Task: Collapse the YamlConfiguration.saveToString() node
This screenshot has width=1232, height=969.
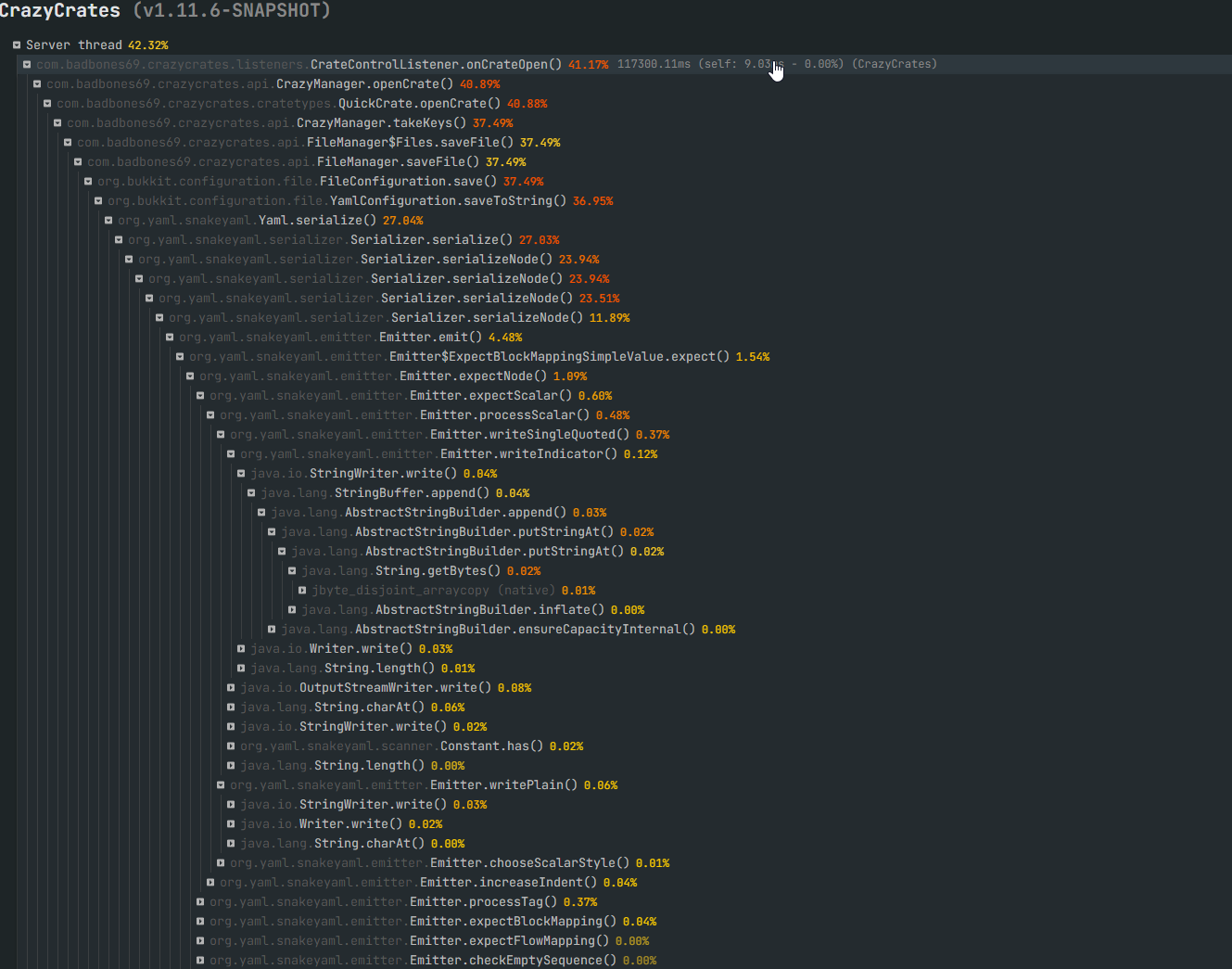Action: (98, 200)
